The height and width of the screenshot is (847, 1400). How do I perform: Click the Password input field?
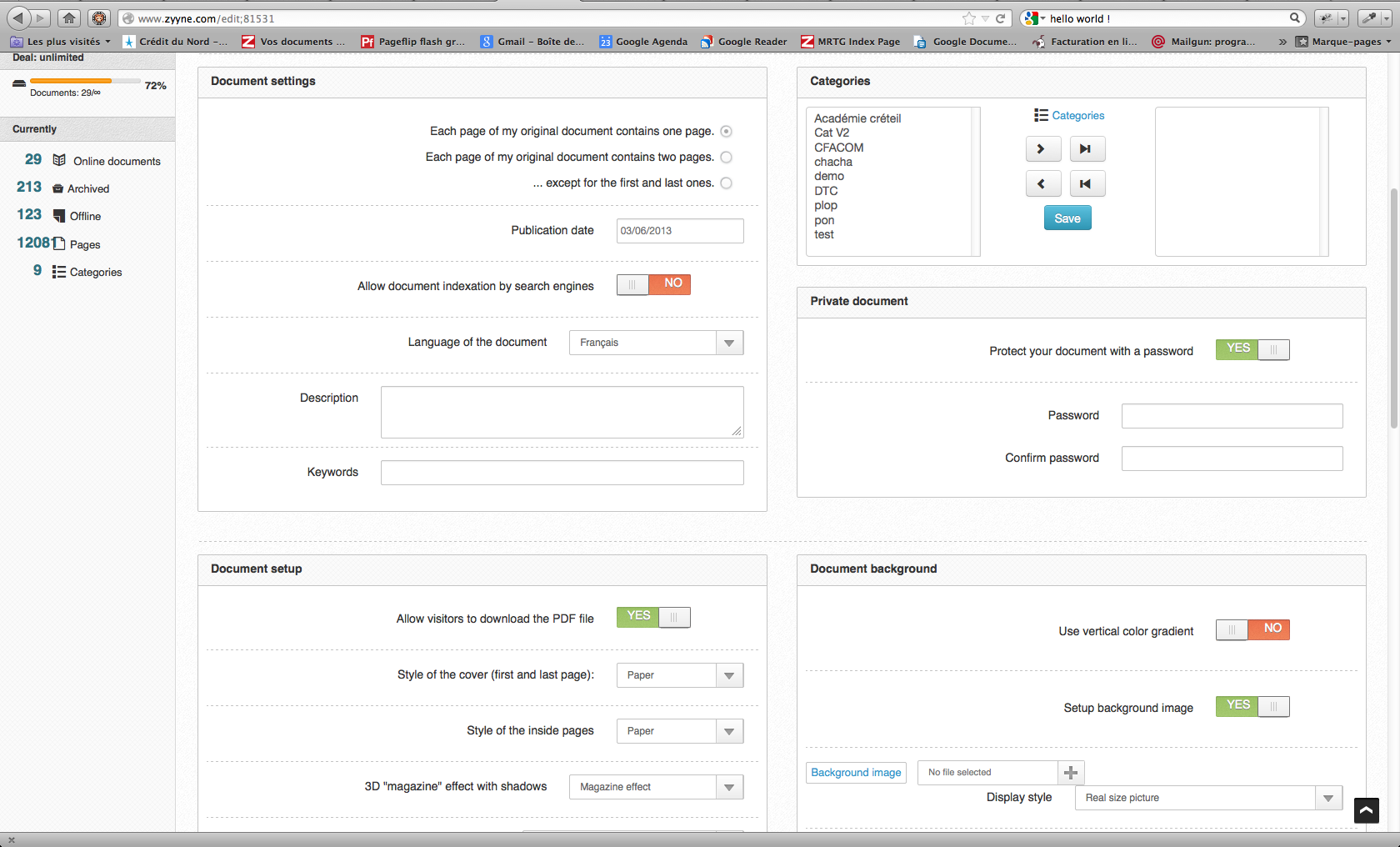1232,416
